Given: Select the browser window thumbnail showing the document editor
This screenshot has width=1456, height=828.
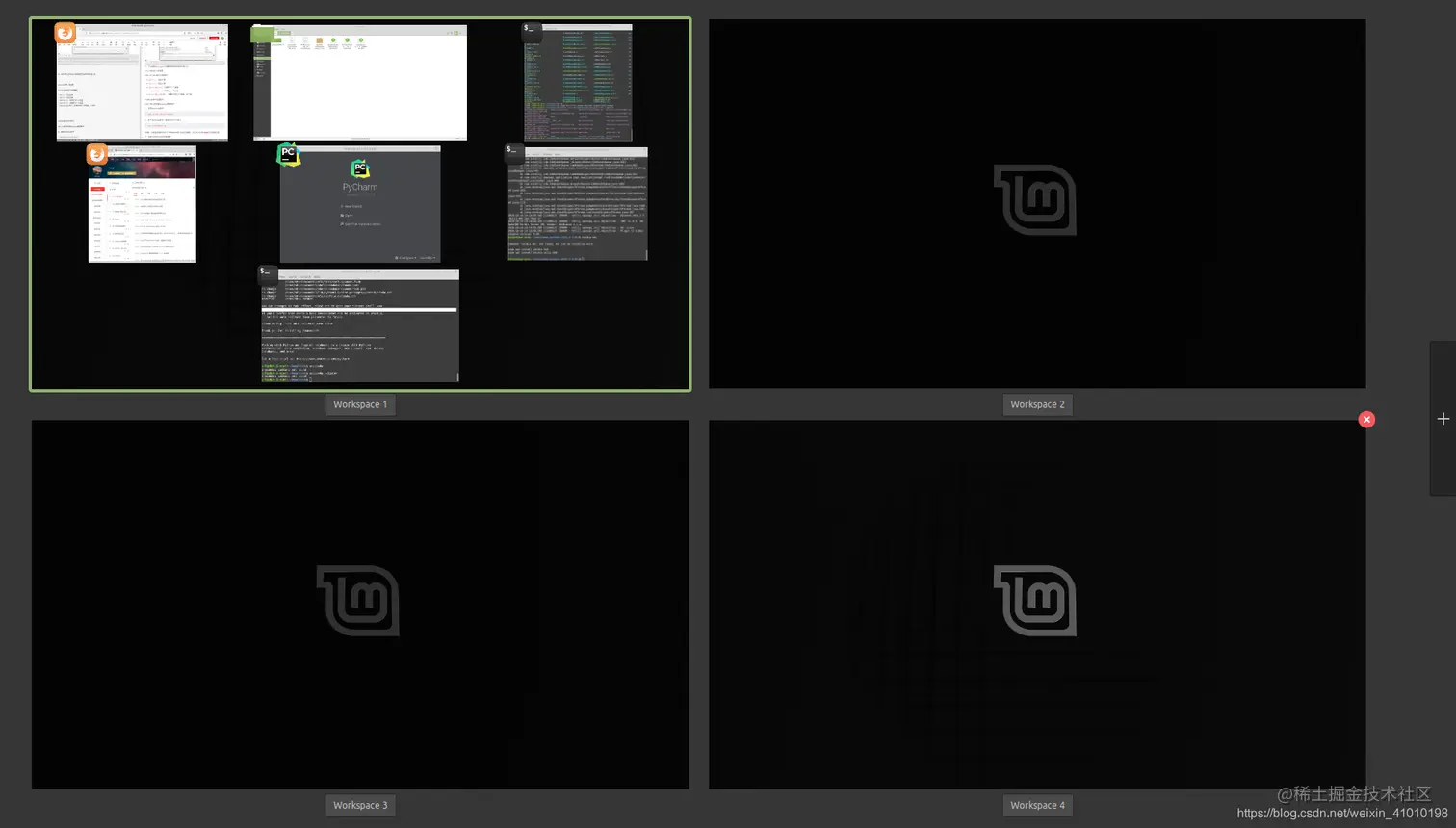Looking at the screenshot, I should coord(143,83).
